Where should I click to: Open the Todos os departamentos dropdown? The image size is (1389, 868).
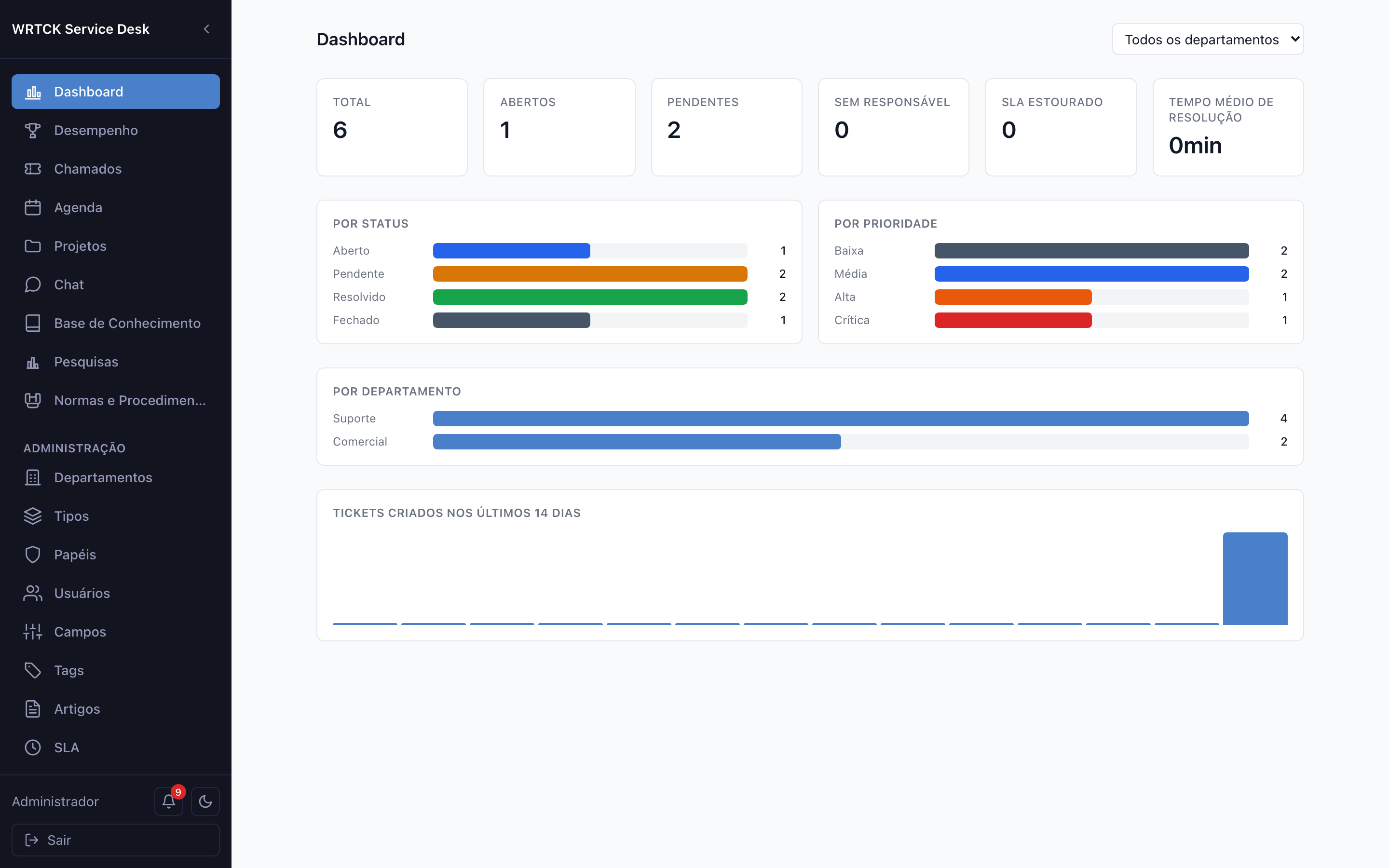1208,39
